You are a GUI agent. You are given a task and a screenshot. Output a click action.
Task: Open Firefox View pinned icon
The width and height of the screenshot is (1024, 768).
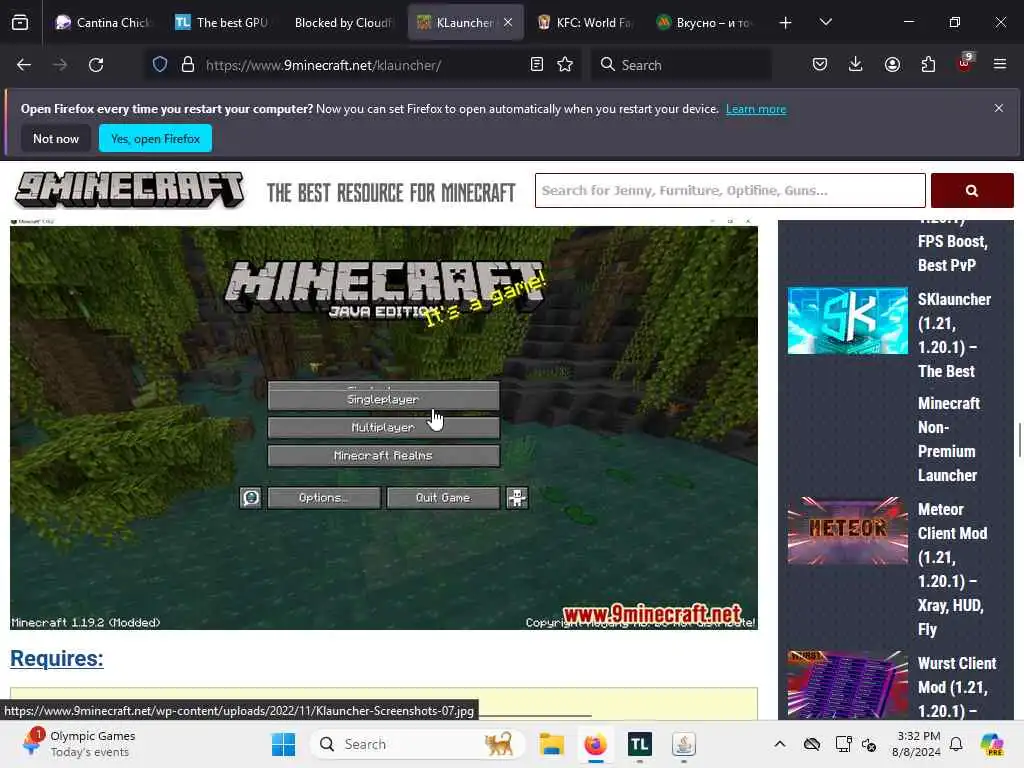(20, 23)
